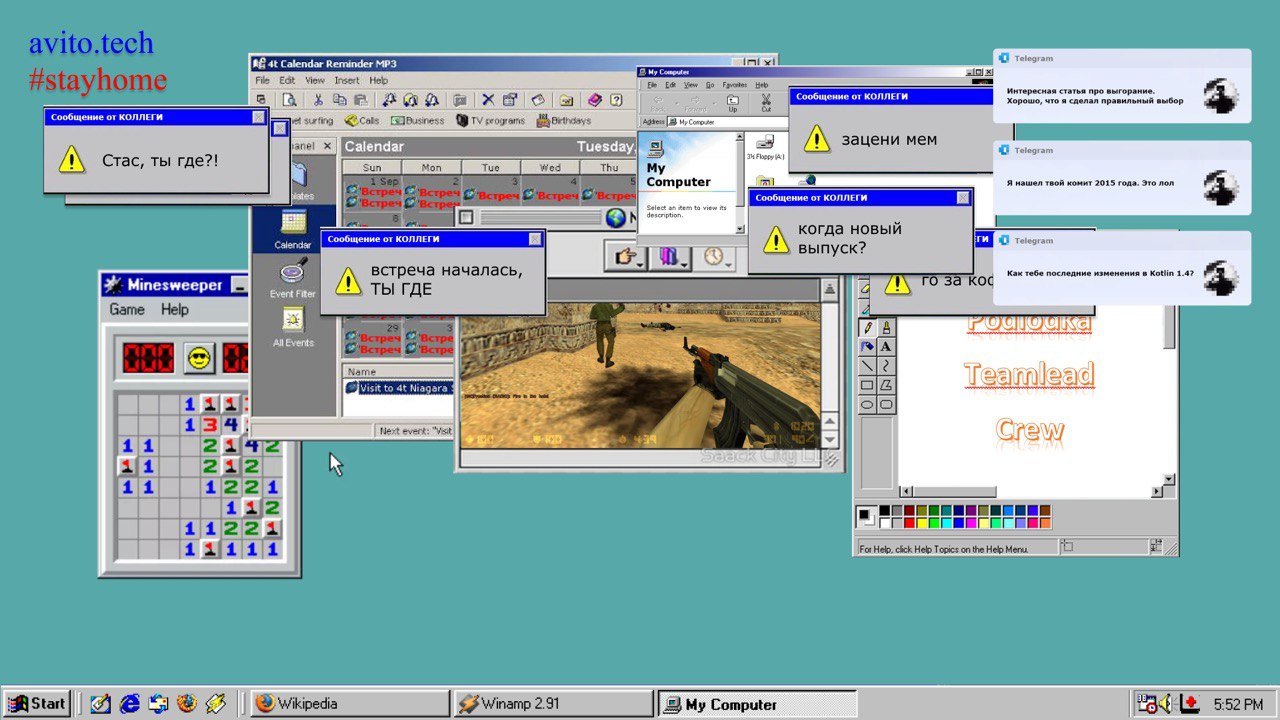Image resolution: width=1280 pixels, height=720 pixels.
Task: Click the question mark Help icon in Calendar toolbar
Action: pos(616,100)
